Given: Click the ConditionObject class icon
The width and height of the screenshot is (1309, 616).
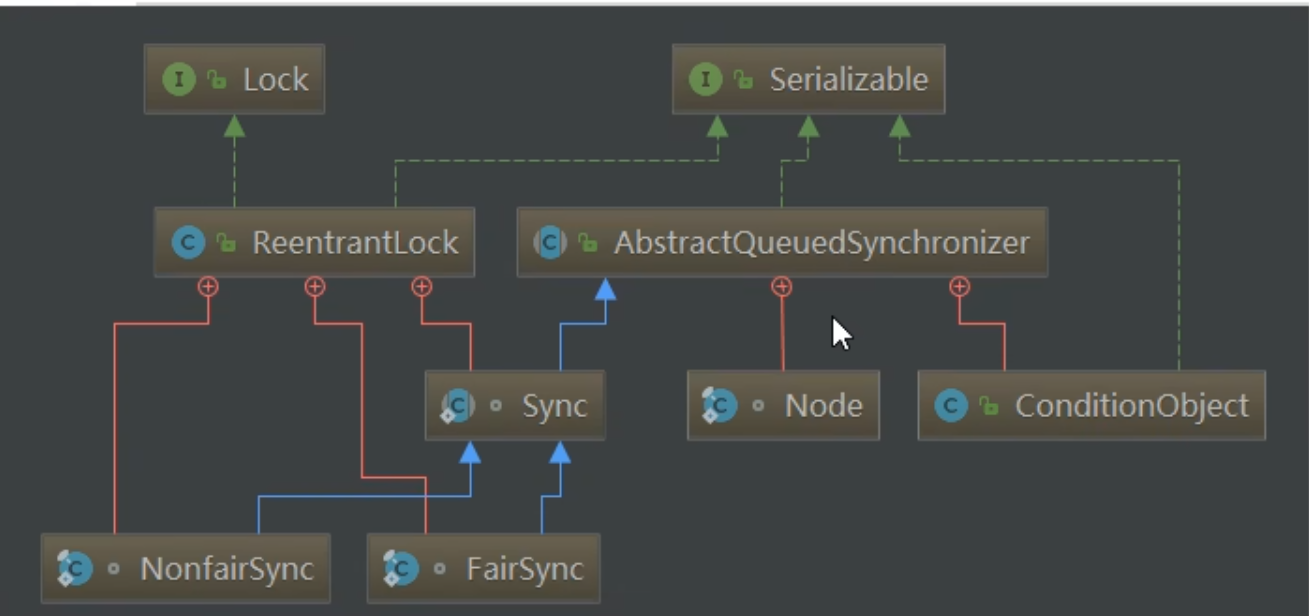Looking at the screenshot, I should tap(950, 405).
